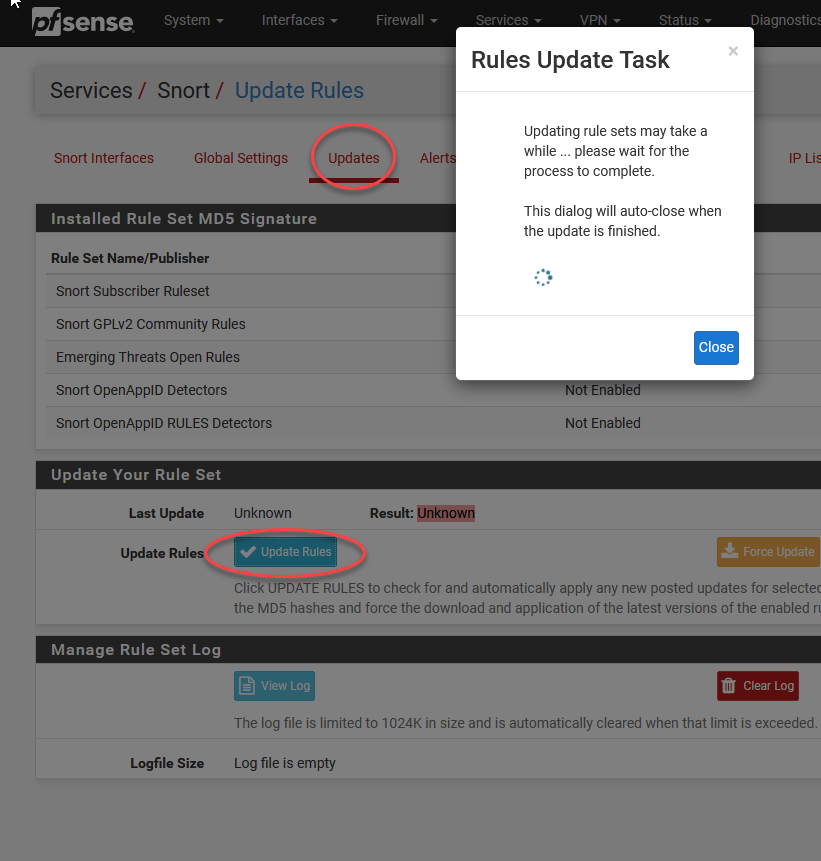Open the Firewall menu
Viewport: 821px width, 861px height.
(x=406, y=20)
